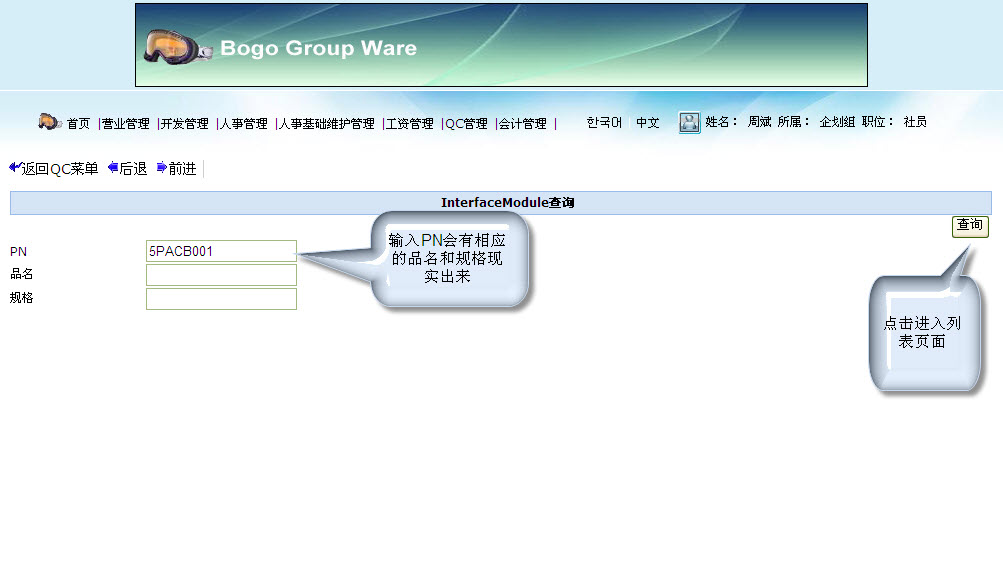Click the 查询 search button
The width and height of the screenshot is (1003, 570).
(x=969, y=226)
